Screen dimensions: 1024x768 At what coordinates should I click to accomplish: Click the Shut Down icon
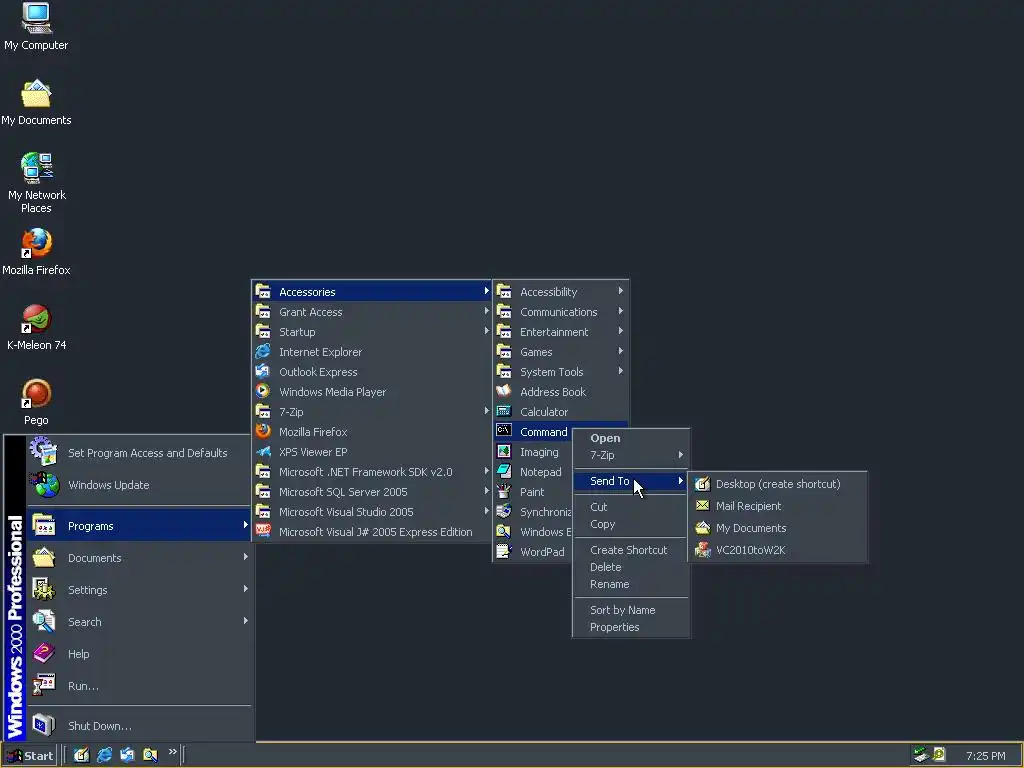[x=44, y=725]
